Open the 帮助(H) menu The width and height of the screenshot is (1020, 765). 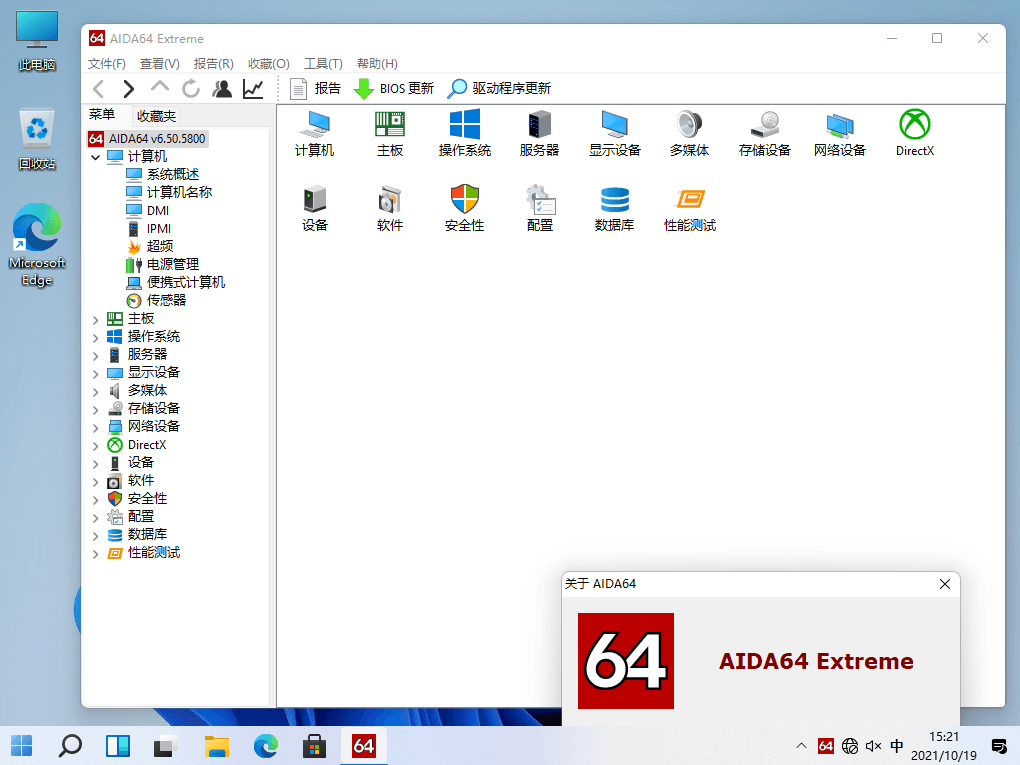pyautogui.click(x=377, y=64)
